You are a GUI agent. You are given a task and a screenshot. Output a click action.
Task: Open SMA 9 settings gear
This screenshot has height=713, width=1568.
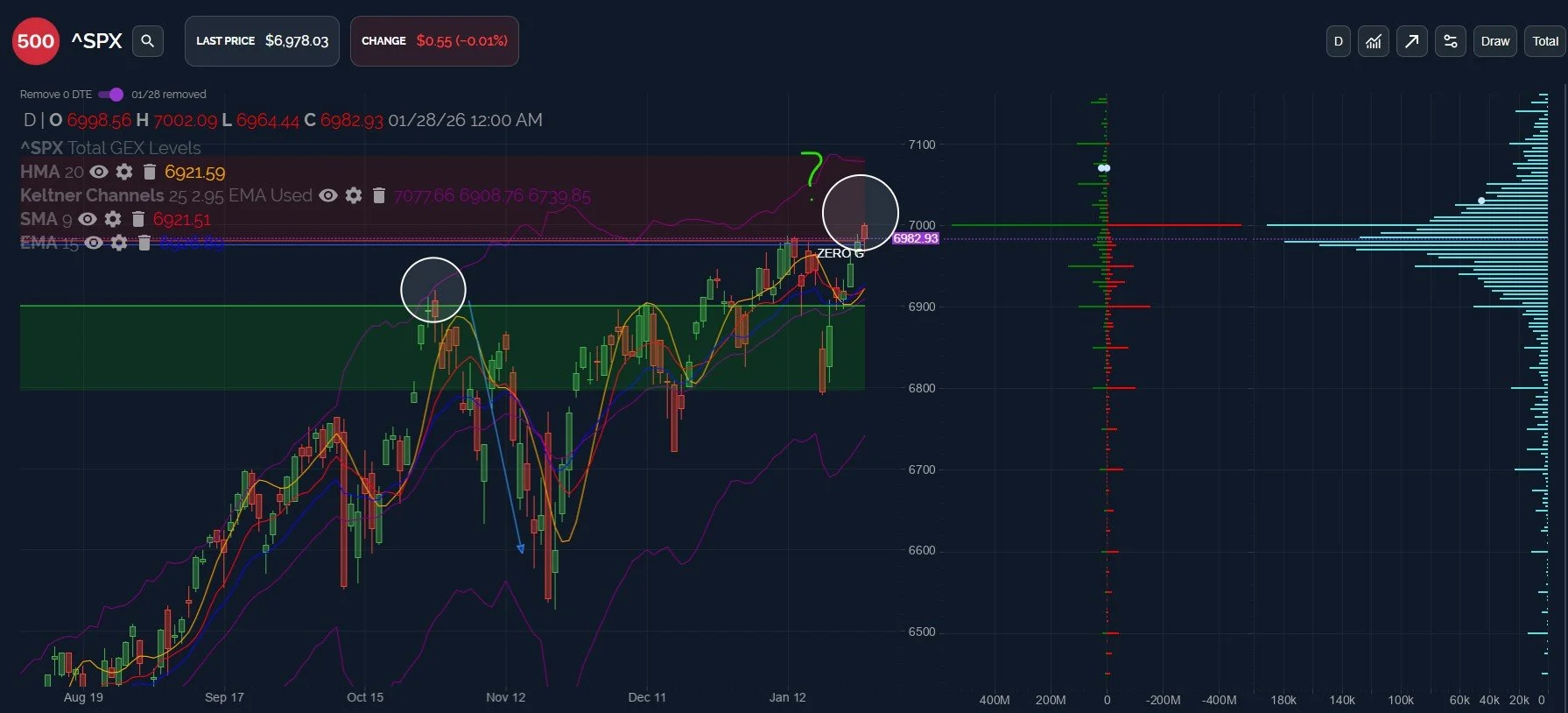pyautogui.click(x=113, y=219)
